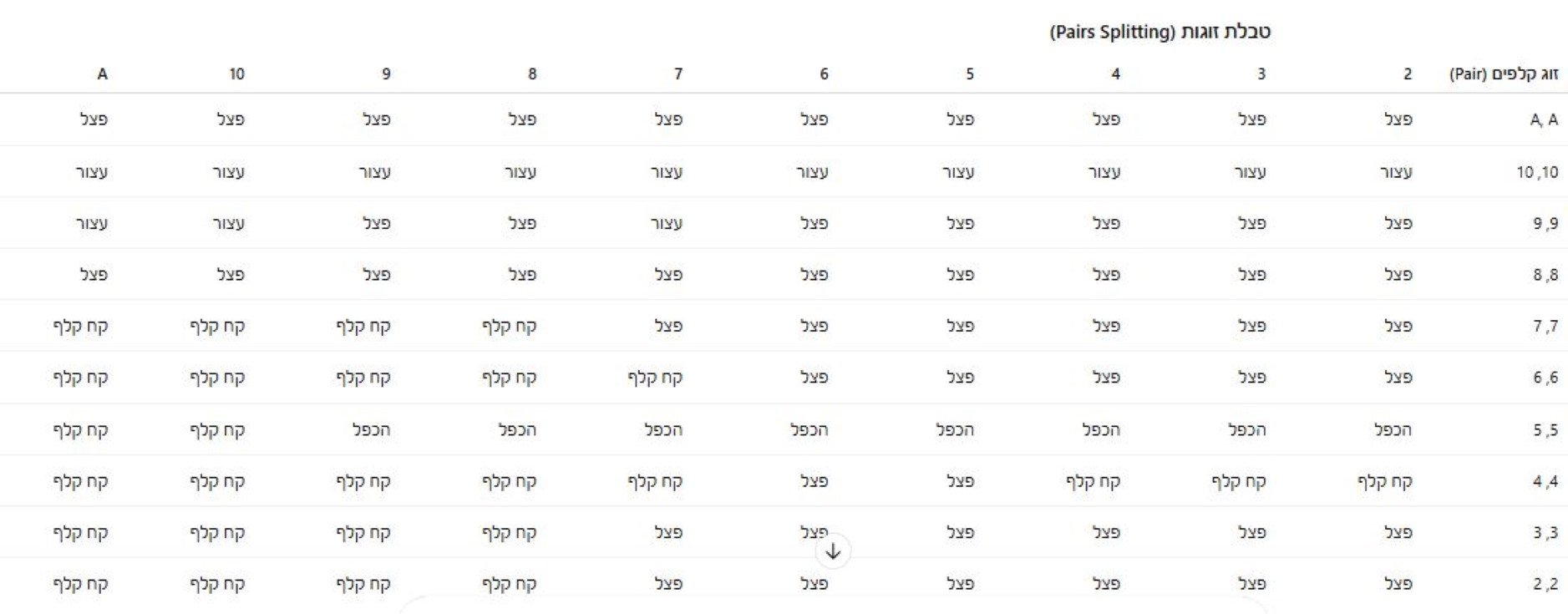
Task: Click the scroll-down arrow button
Action: [x=833, y=551]
